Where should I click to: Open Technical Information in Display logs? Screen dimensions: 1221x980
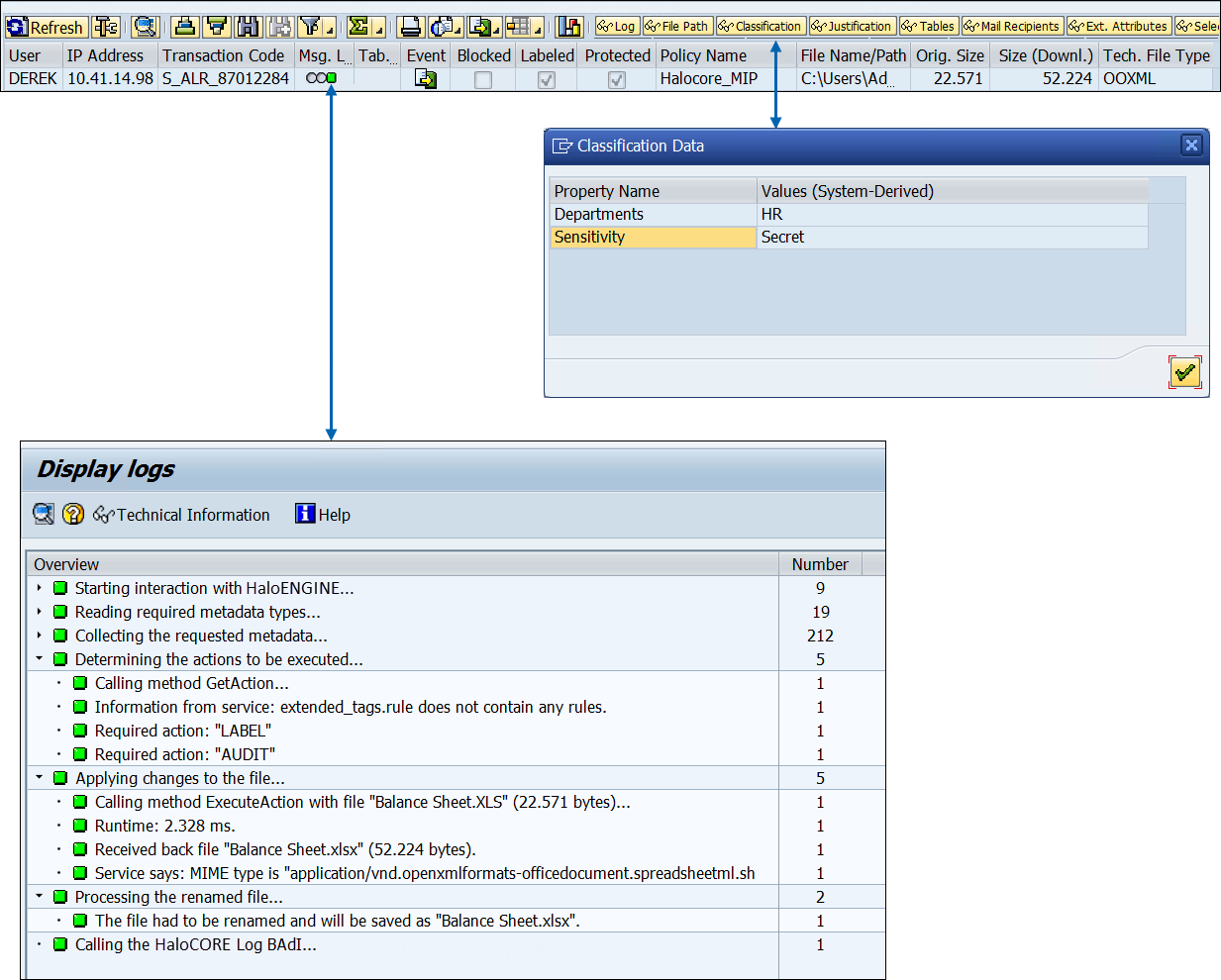[x=181, y=515]
